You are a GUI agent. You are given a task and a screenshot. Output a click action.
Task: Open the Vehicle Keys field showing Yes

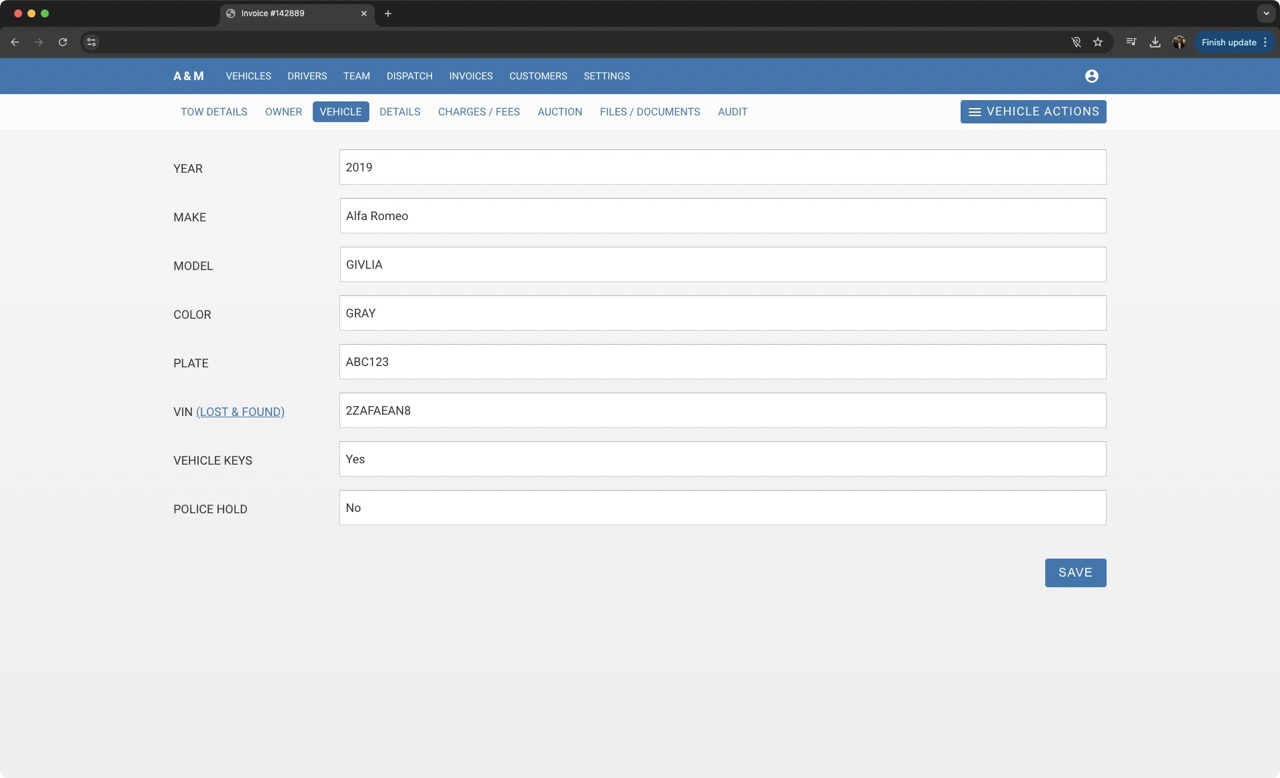click(722, 459)
